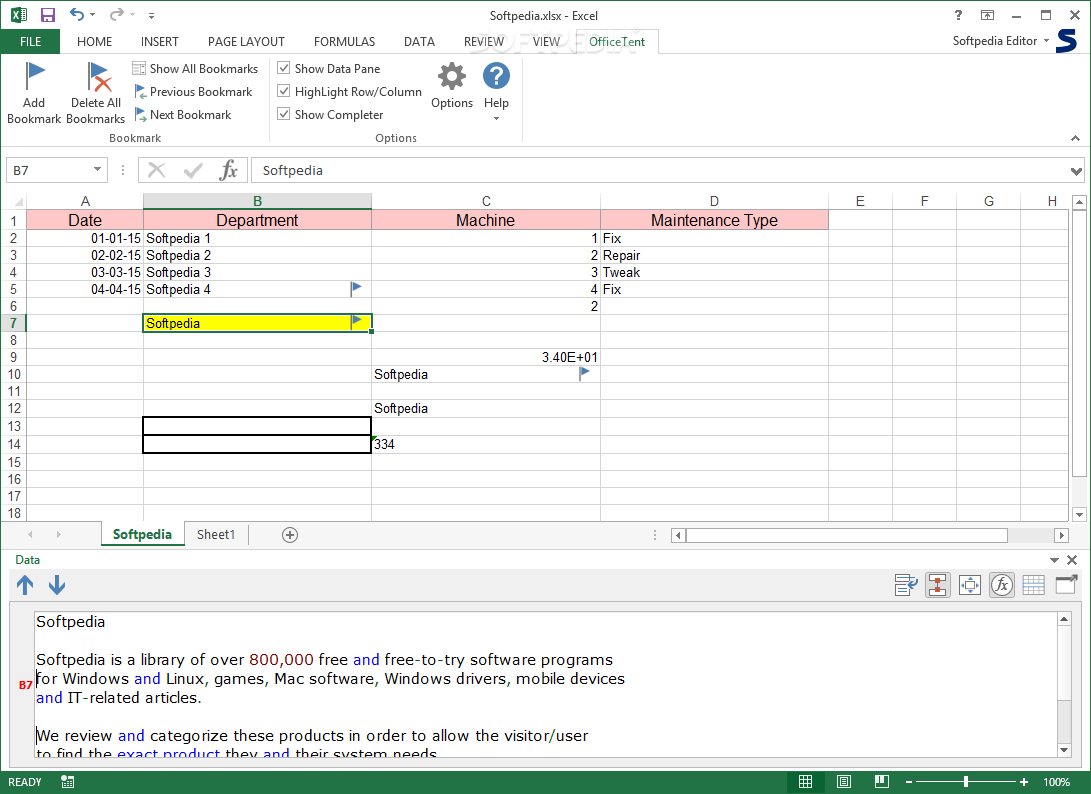Click the horizontal sheet scrollbar

(847, 535)
